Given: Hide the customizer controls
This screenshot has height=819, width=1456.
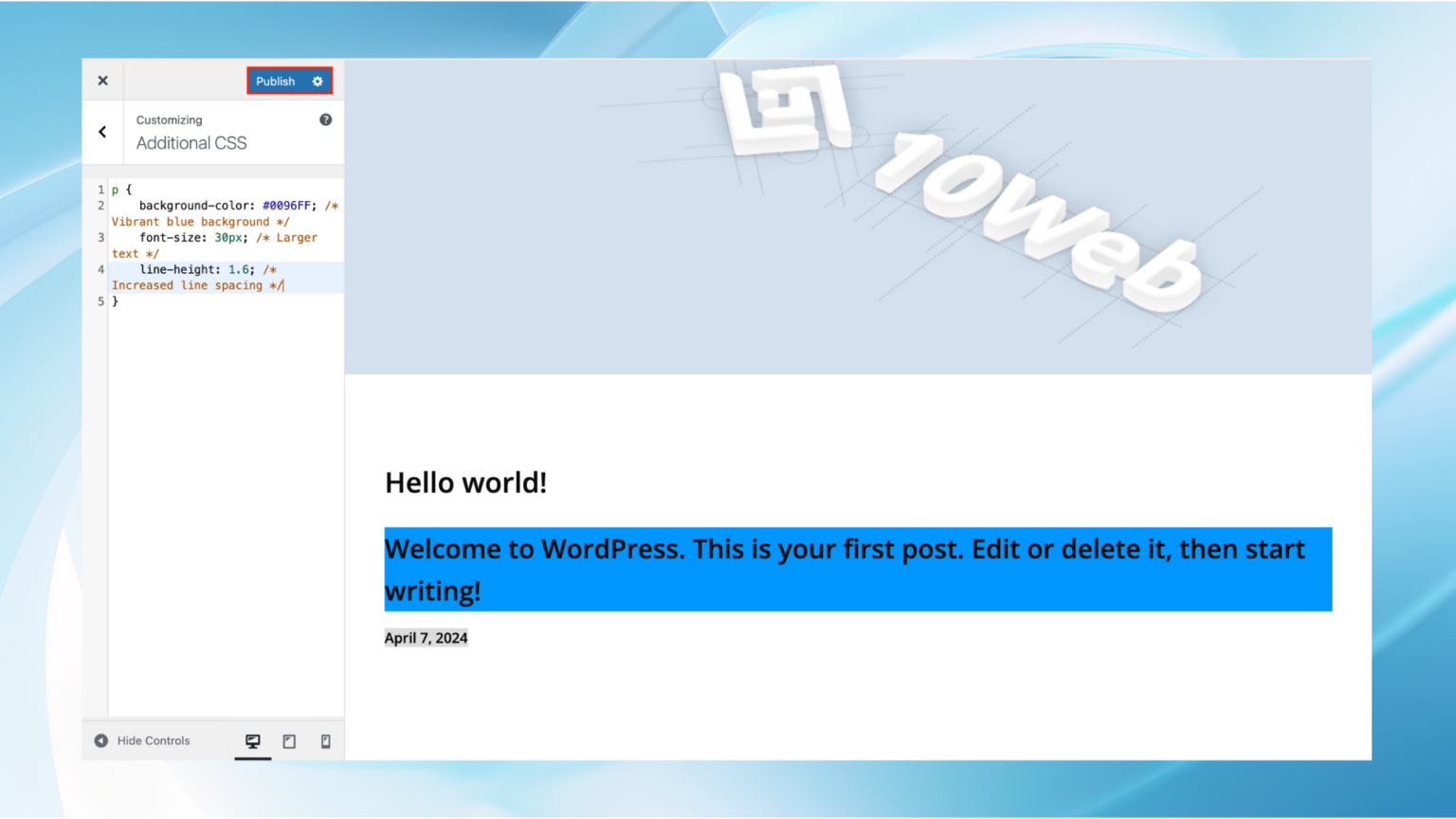Looking at the screenshot, I should click(154, 740).
